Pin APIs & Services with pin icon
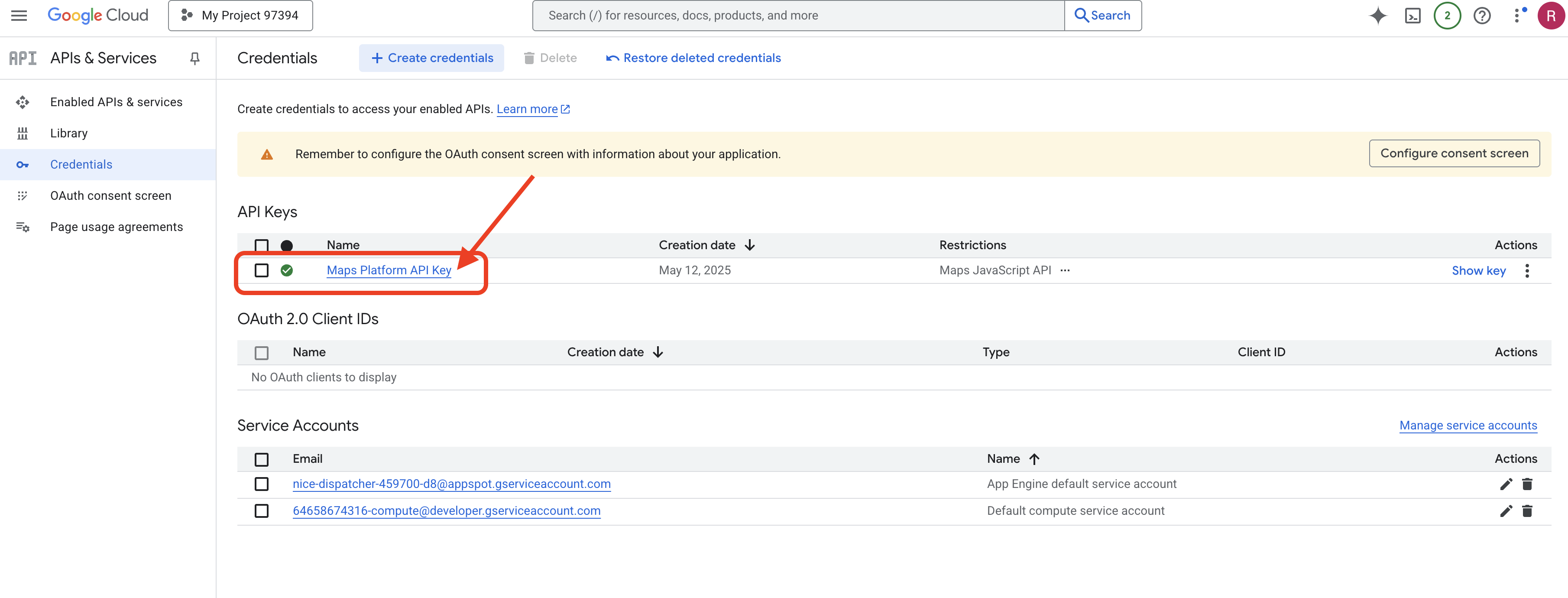Screen dimensions: 1568x598 [195, 58]
